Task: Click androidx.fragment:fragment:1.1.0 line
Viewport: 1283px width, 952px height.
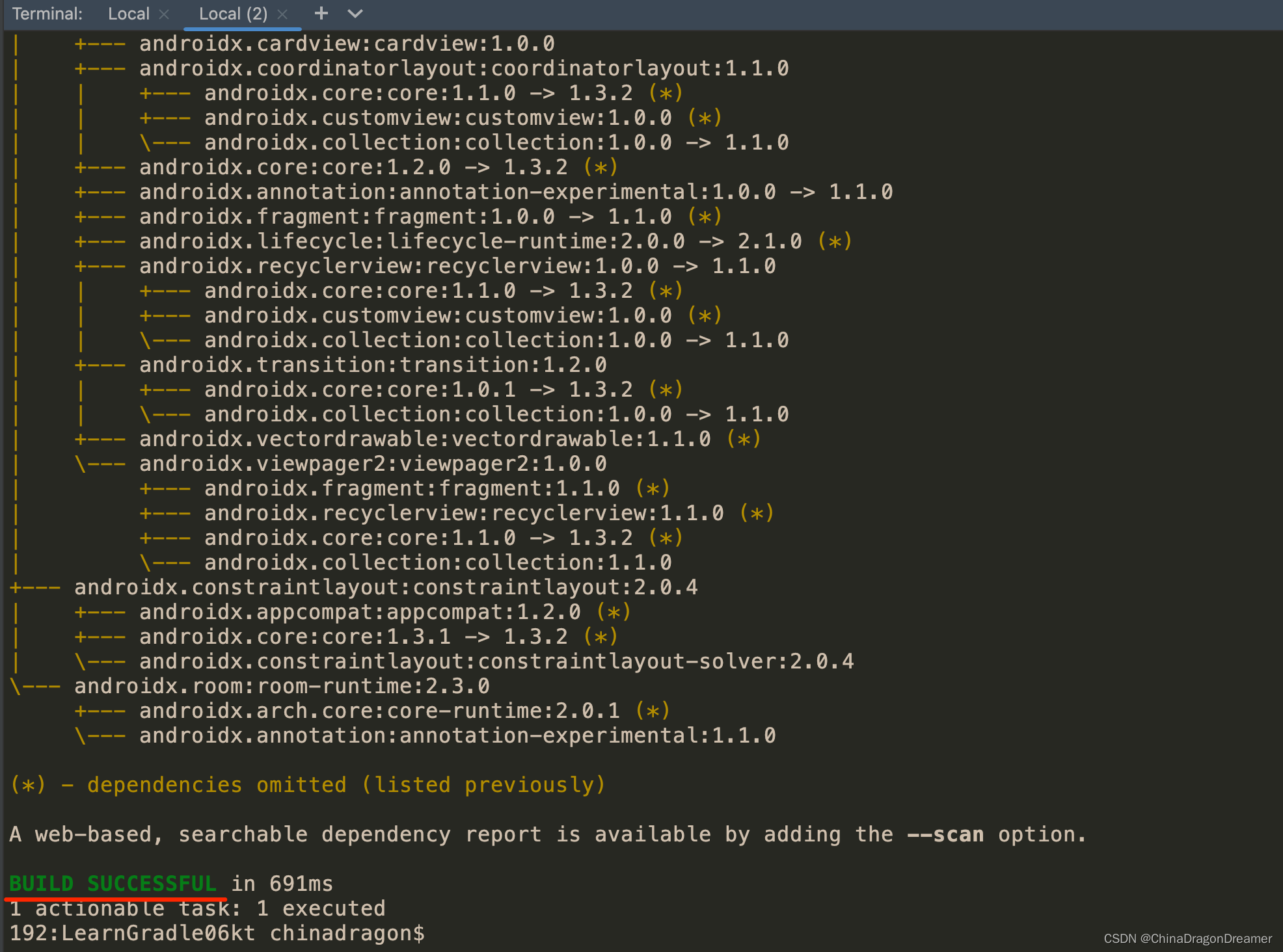Action: (x=437, y=488)
